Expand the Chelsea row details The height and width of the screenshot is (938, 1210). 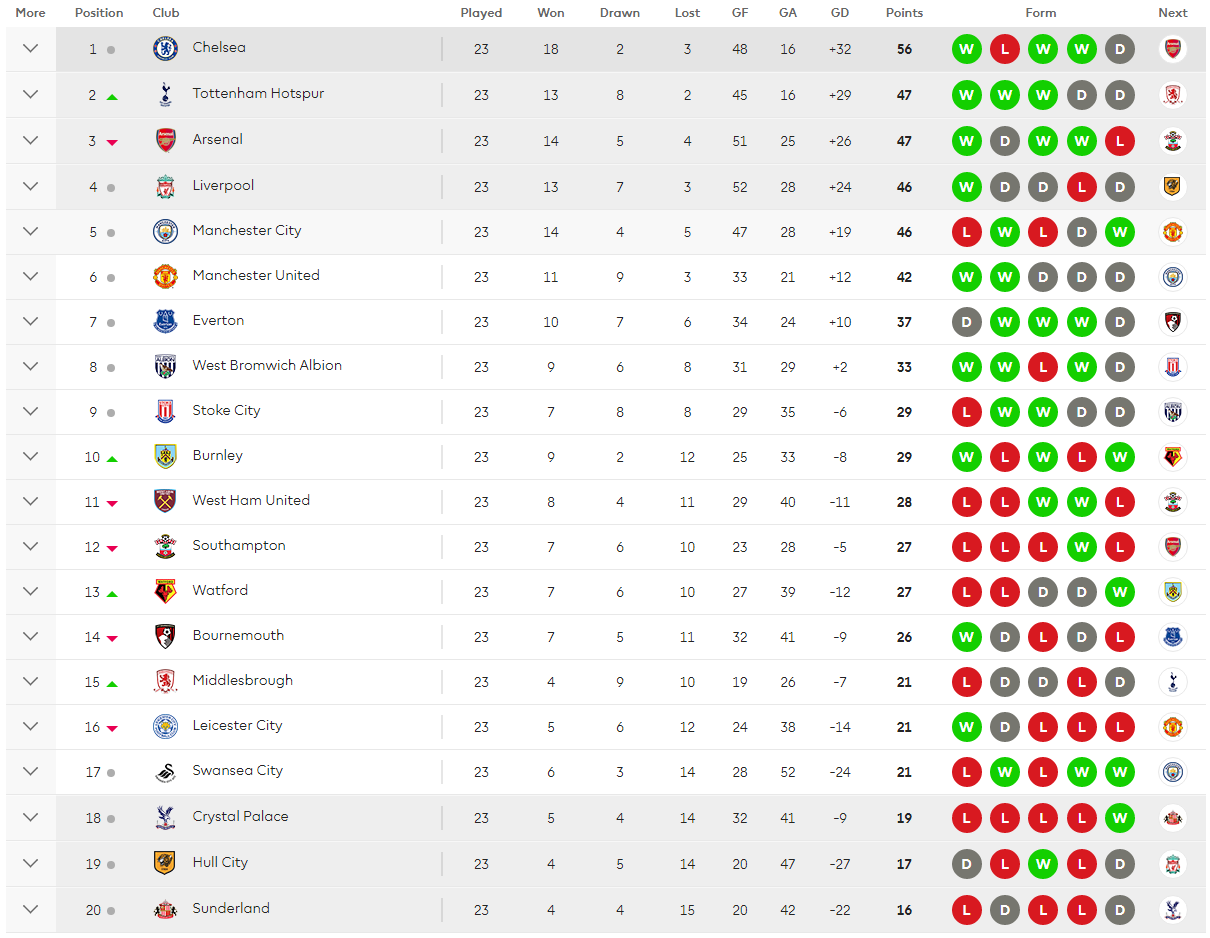point(30,48)
